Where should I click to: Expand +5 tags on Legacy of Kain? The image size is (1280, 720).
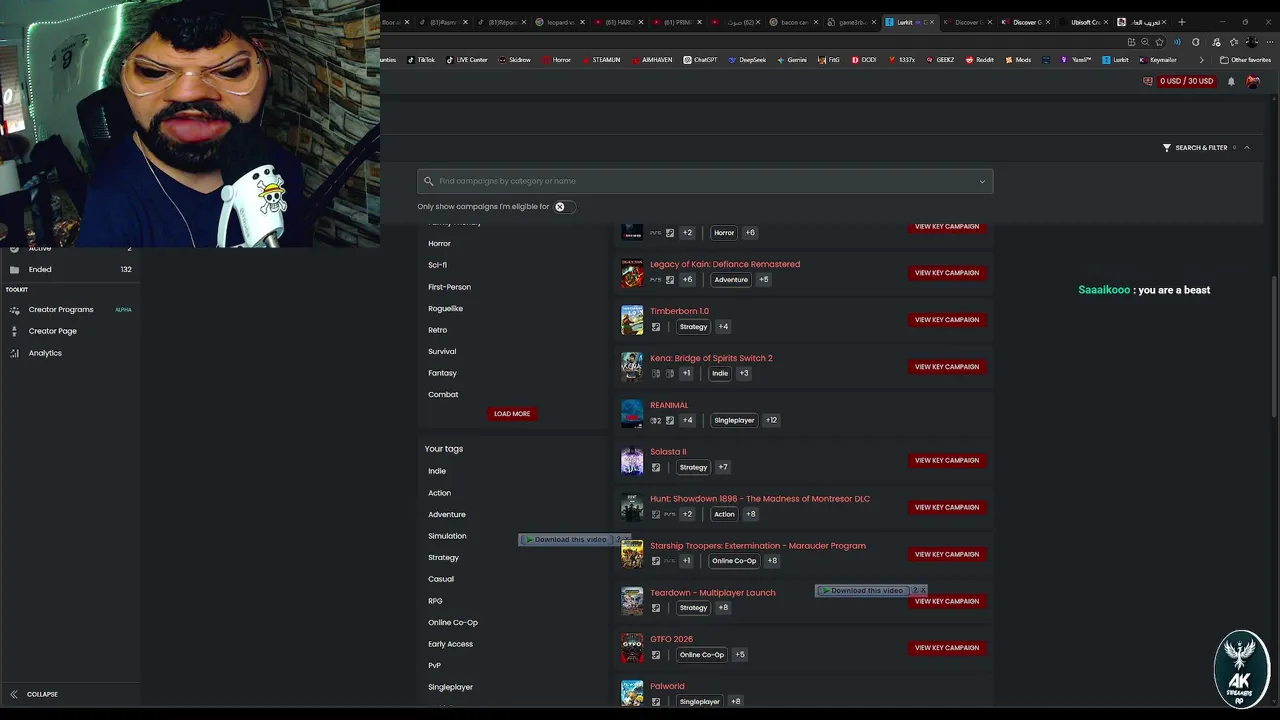764,280
